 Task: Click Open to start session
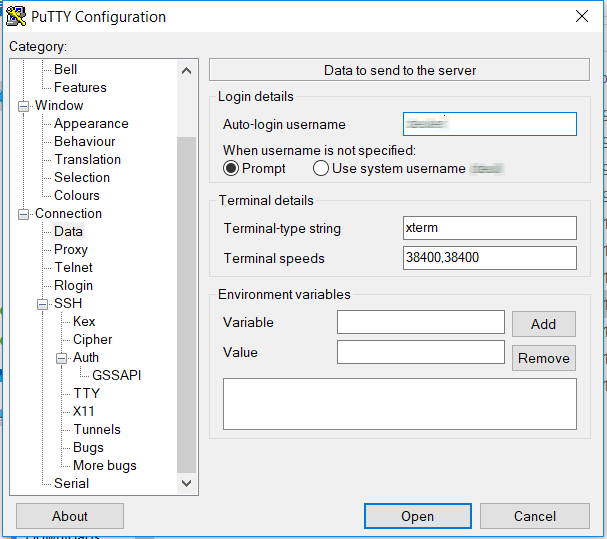pyautogui.click(x=417, y=516)
